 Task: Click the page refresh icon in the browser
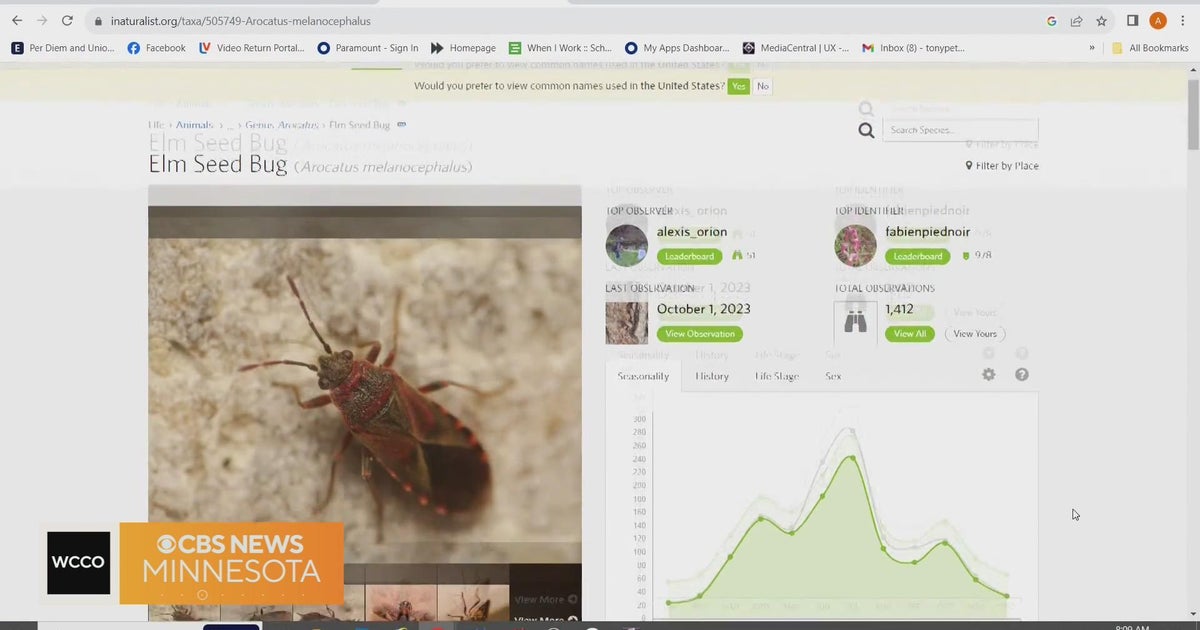click(67, 20)
